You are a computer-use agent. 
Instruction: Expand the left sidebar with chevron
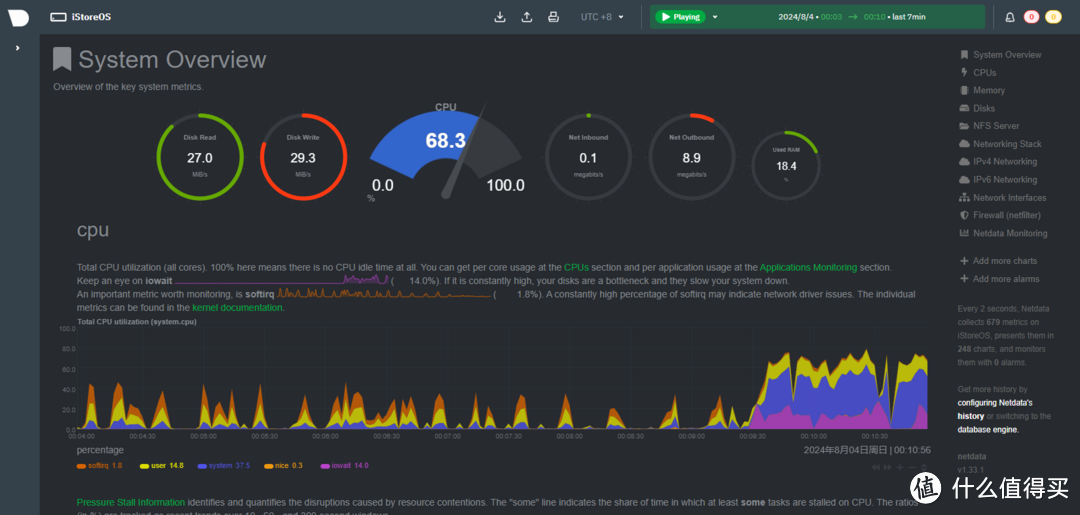tap(18, 48)
